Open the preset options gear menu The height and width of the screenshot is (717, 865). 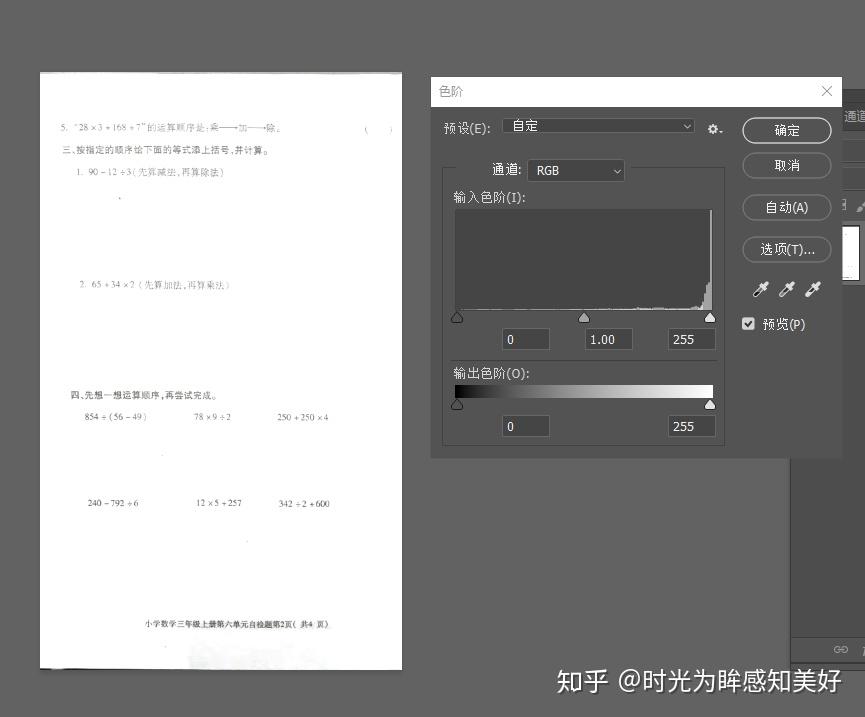point(714,129)
